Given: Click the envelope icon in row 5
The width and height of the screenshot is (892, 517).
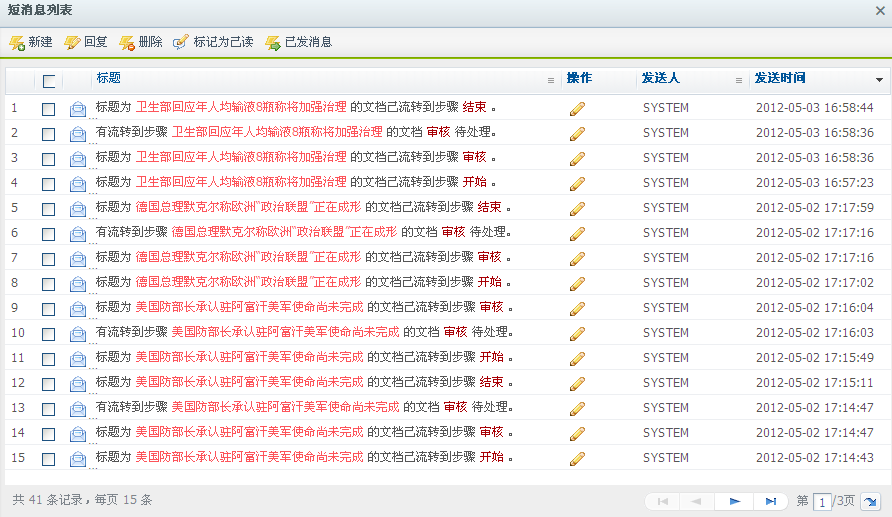Looking at the screenshot, I should 78,208.
